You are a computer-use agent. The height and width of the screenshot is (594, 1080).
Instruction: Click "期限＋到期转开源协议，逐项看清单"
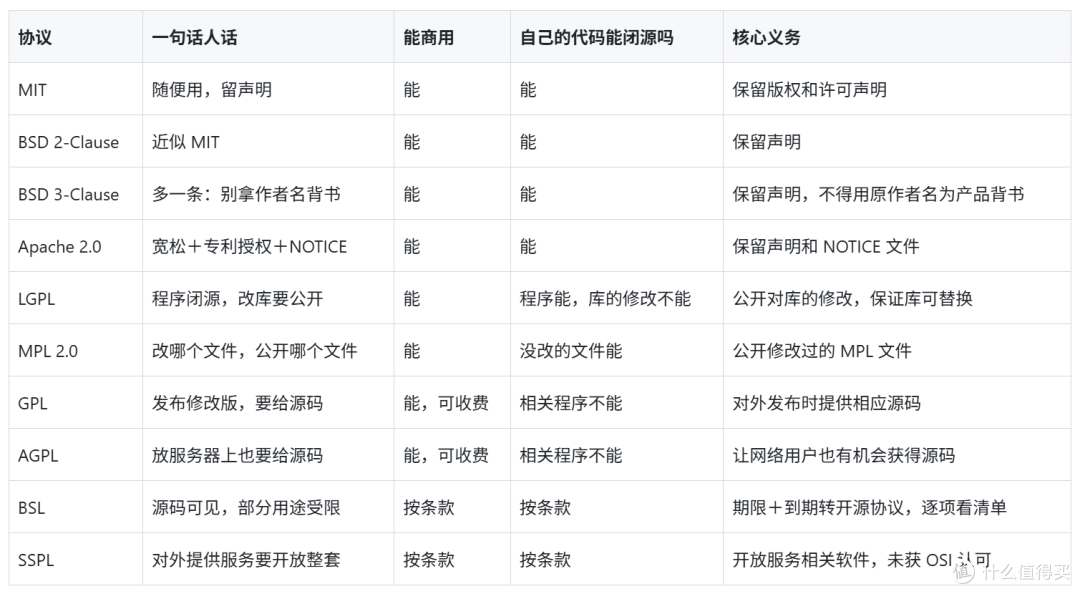pyautogui.click(x=869, y=508)
